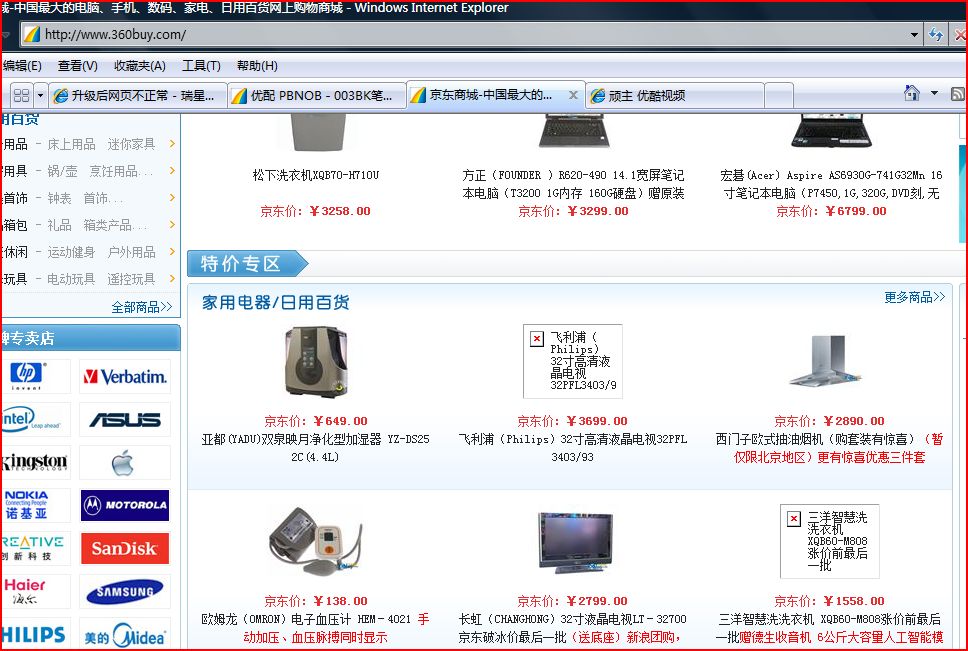The width and height of the screenshot is (968, 651).
Task: Open the address bar history dropdown
Action: (x=914, y=35)
